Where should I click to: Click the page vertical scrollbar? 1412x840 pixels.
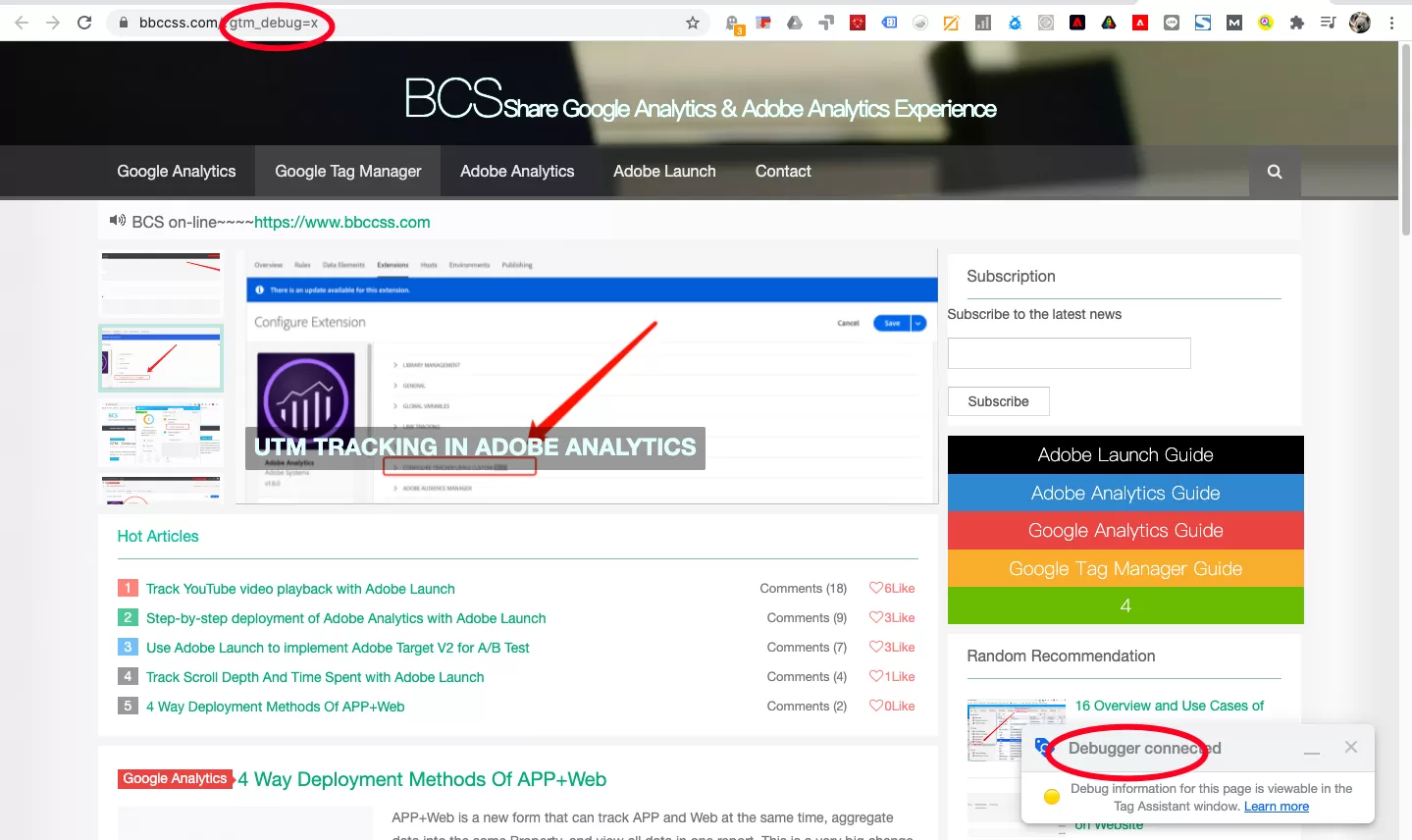(x=1405, y=137)
